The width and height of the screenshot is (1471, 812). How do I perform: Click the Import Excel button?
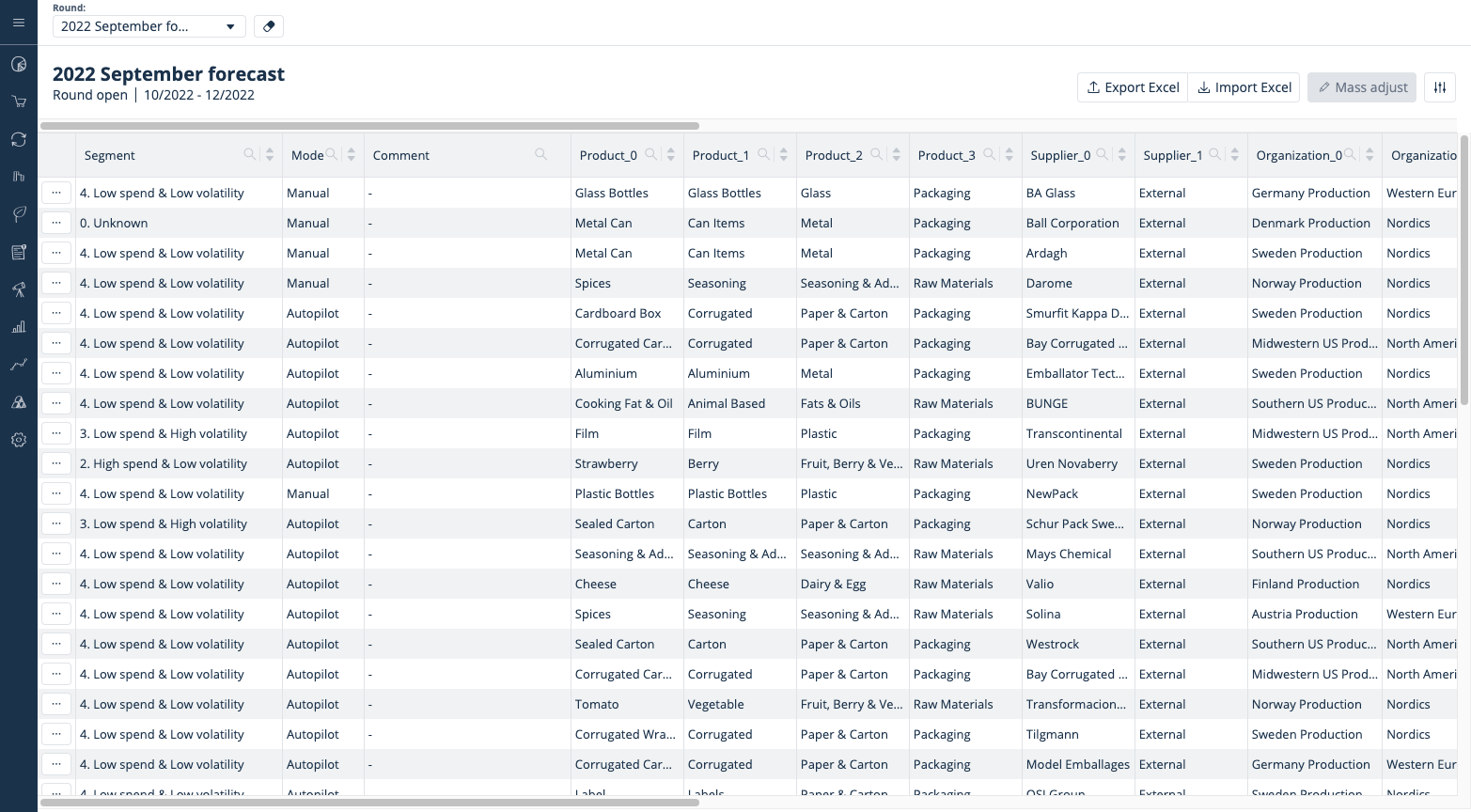click(x=1244, y=87)
